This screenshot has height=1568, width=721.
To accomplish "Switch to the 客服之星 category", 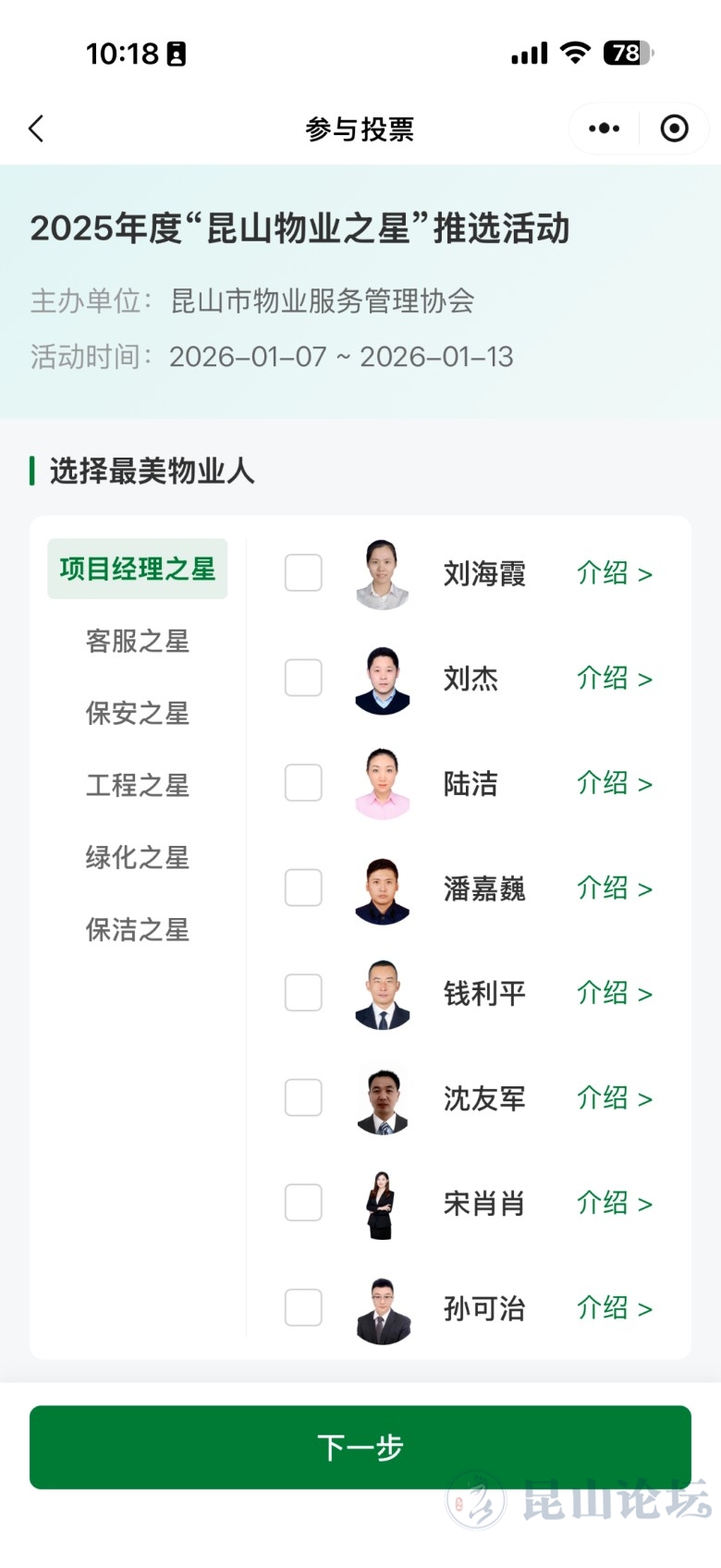I will click(x=138, y=642).
